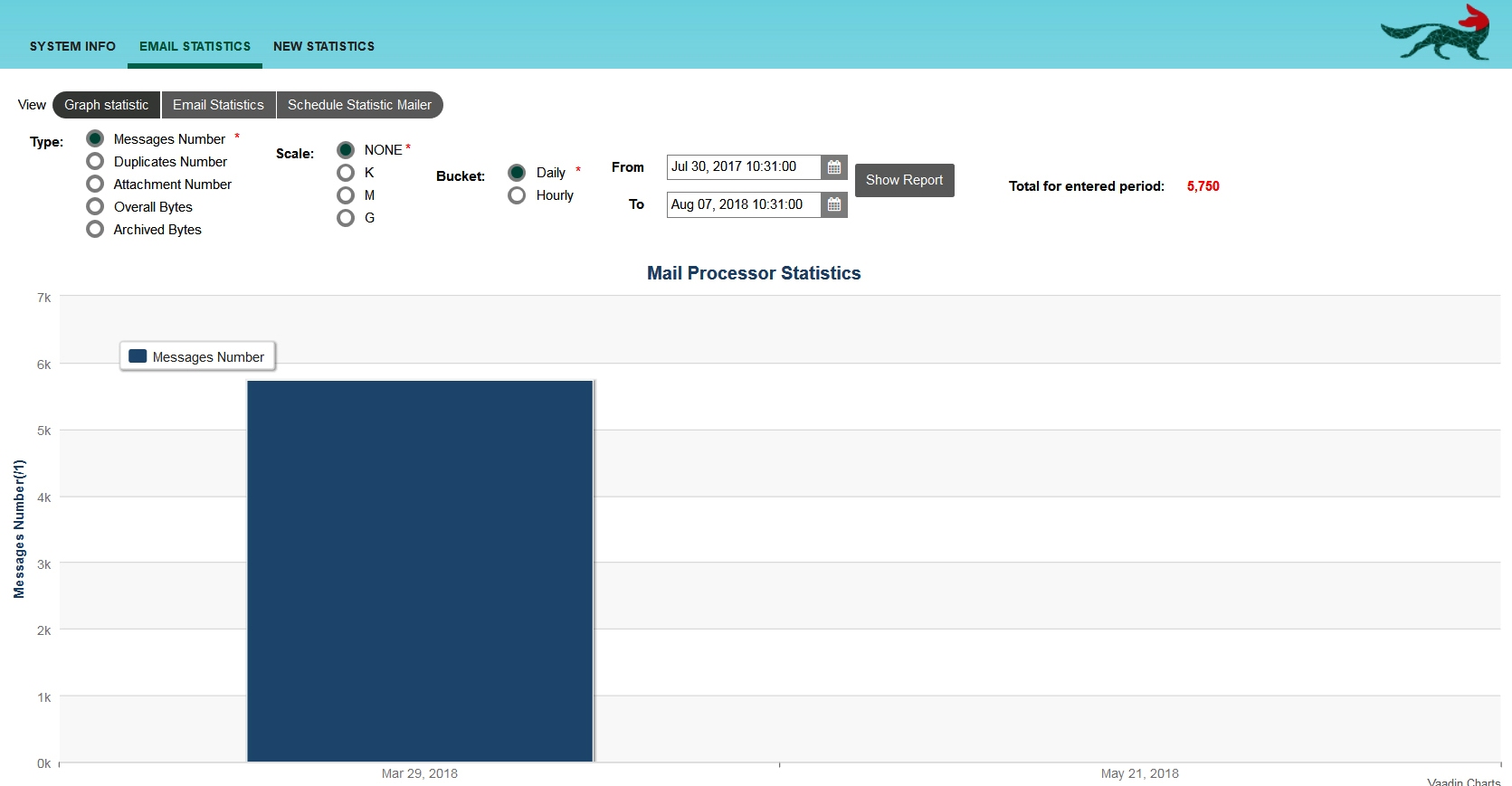This screenshot has height=786, width=1512.
Task: Select the Messages Number type
Action: pyautogui.click(x=95, y=138)
